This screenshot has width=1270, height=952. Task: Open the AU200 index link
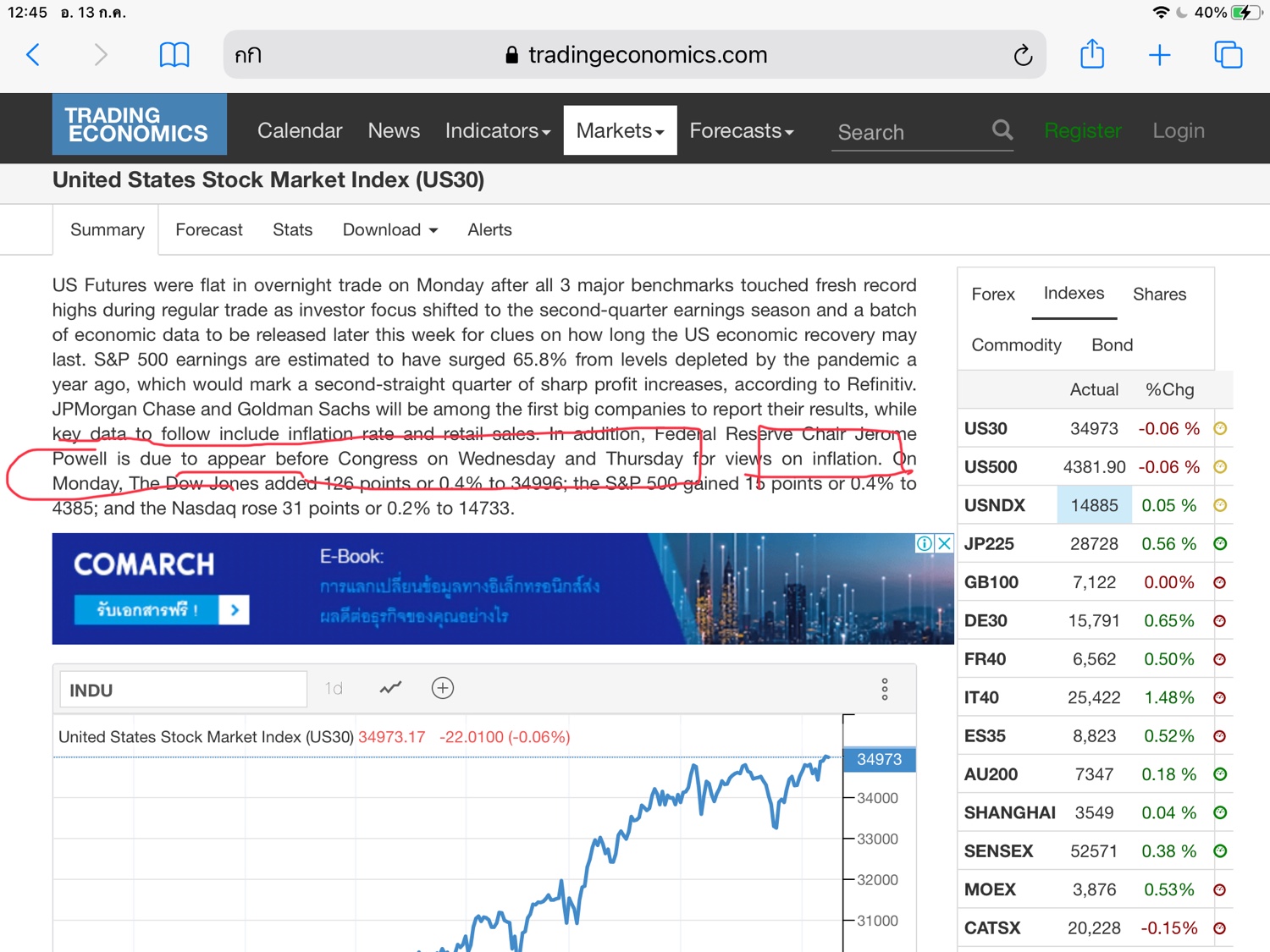[991, 774]
